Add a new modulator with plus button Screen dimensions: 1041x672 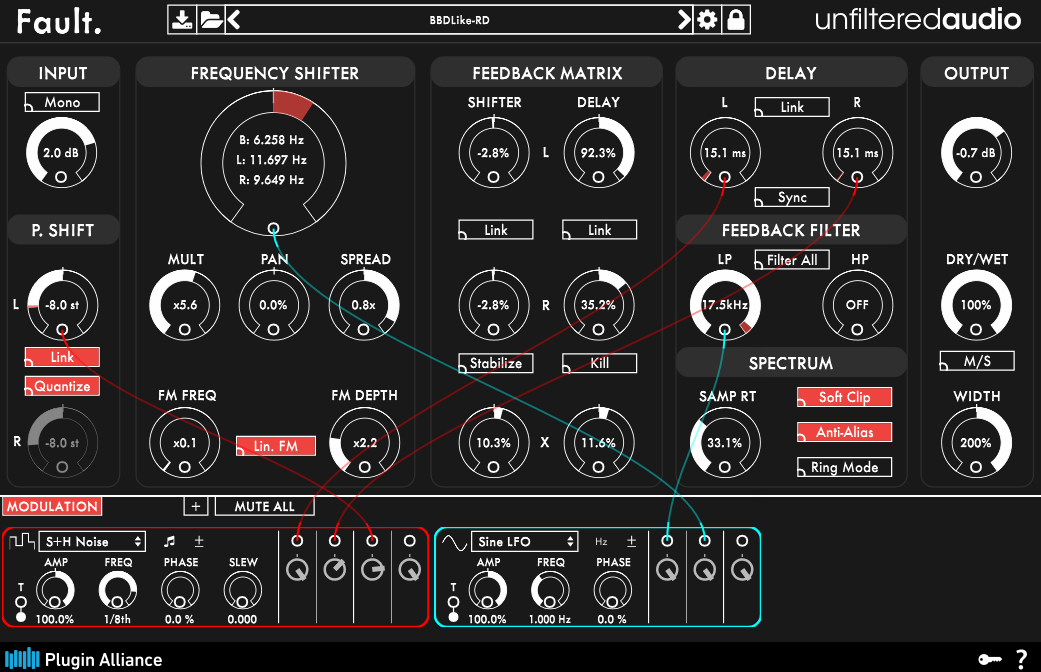(x=196, y=506)
